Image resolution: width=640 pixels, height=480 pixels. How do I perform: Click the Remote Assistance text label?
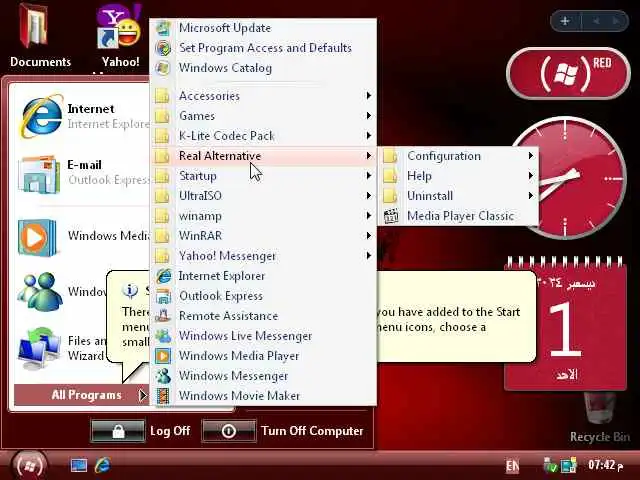229,316
